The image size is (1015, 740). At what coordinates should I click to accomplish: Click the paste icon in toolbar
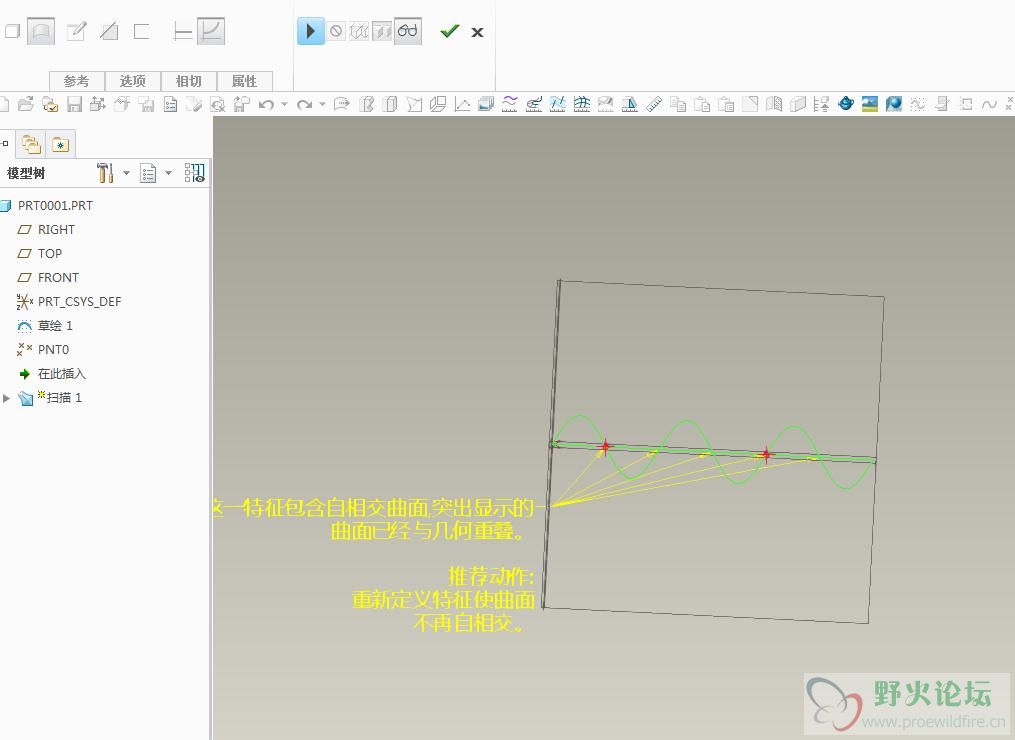coord(702,104)
